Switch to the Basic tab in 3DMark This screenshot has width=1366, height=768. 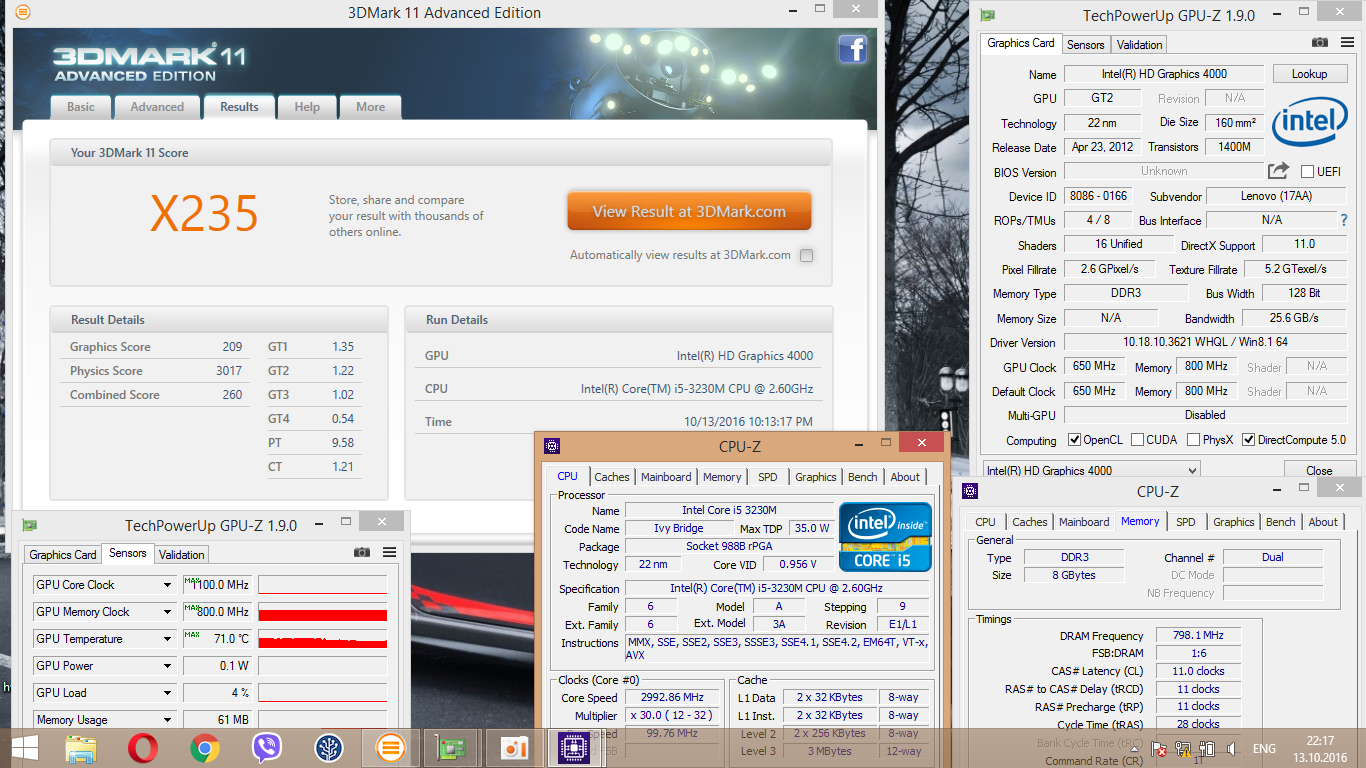pyautogui.click(x=81, y=107)
